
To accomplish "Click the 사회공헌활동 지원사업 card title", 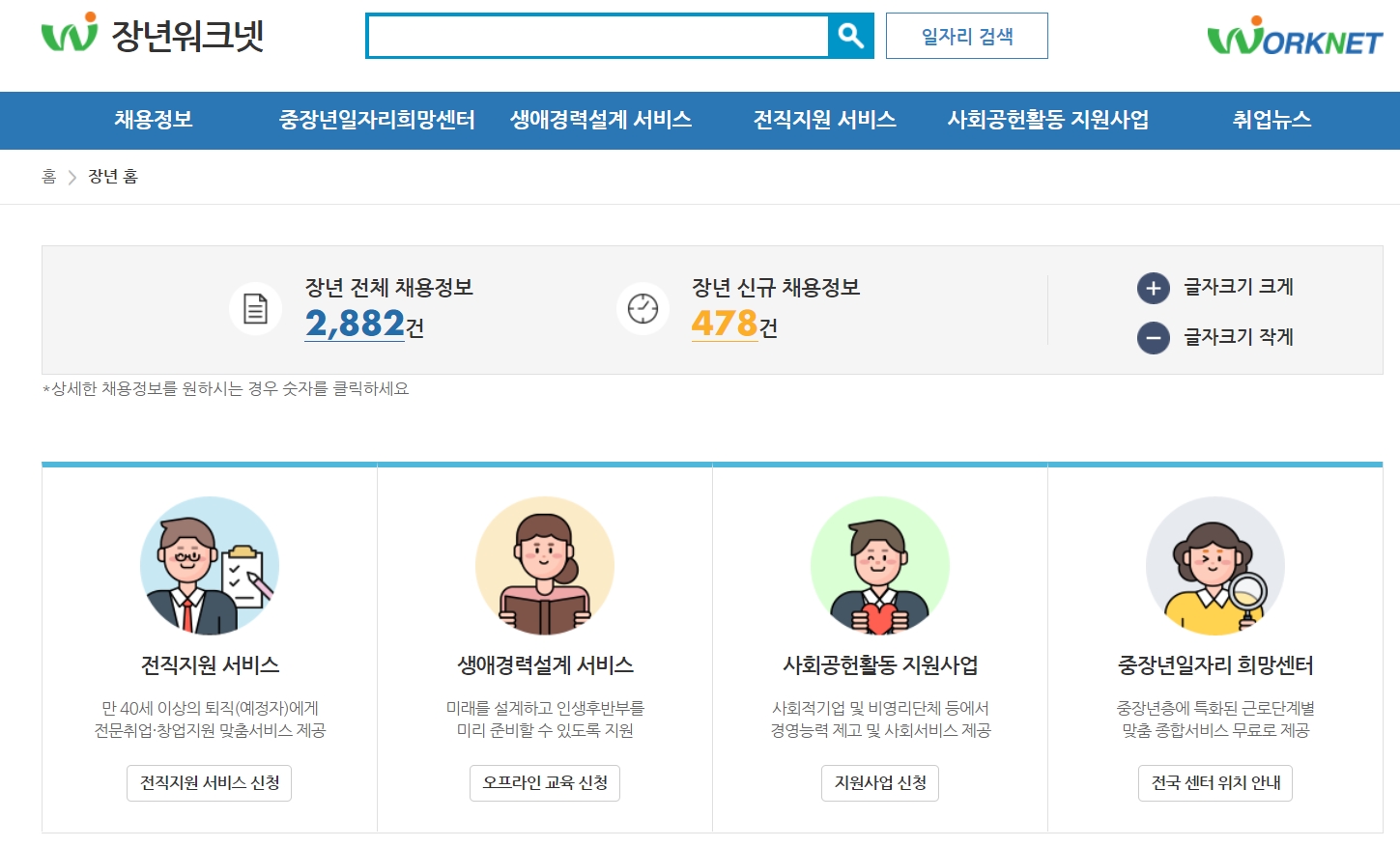I will (x=880, y=665).
